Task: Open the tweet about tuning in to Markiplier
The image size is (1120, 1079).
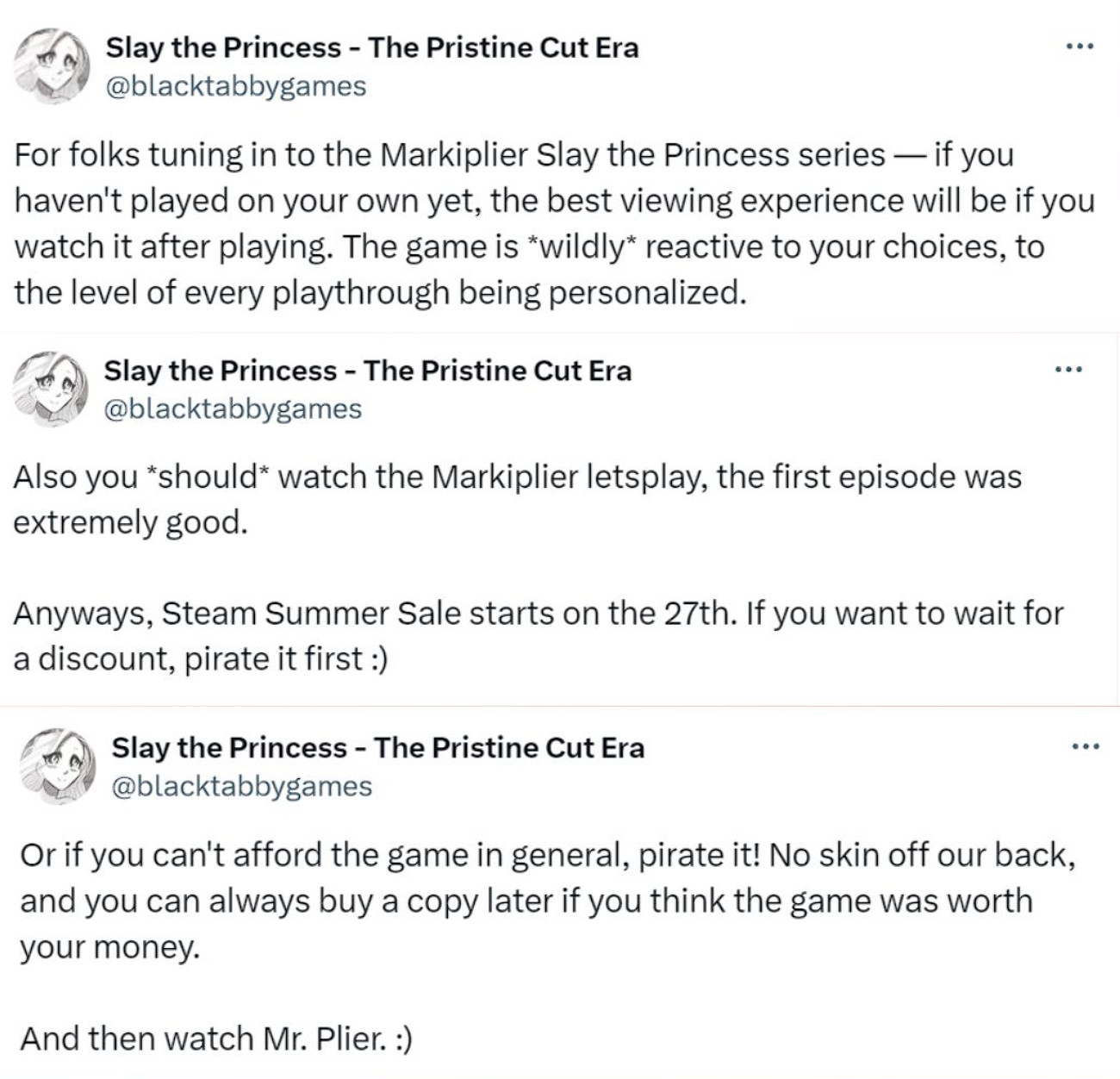Action: pyautogui.click(x=551, y=224)
